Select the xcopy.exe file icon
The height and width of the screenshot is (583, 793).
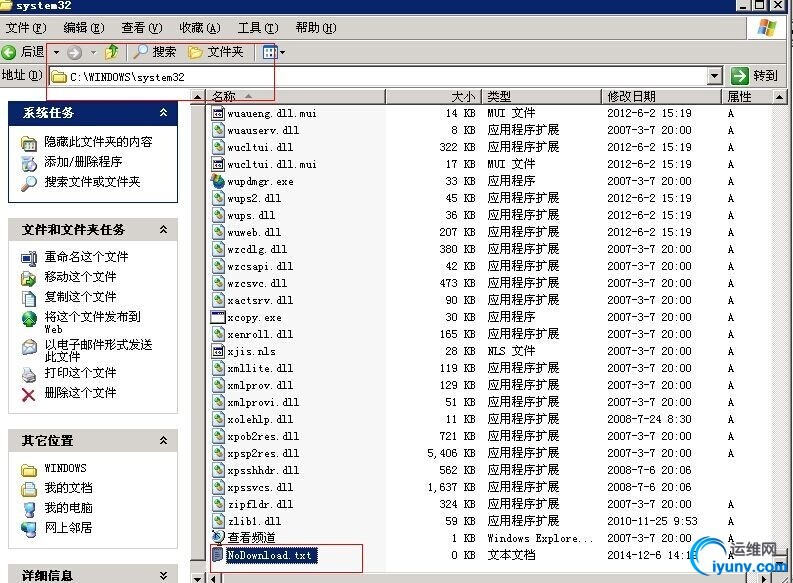click(x=218, y=317)
